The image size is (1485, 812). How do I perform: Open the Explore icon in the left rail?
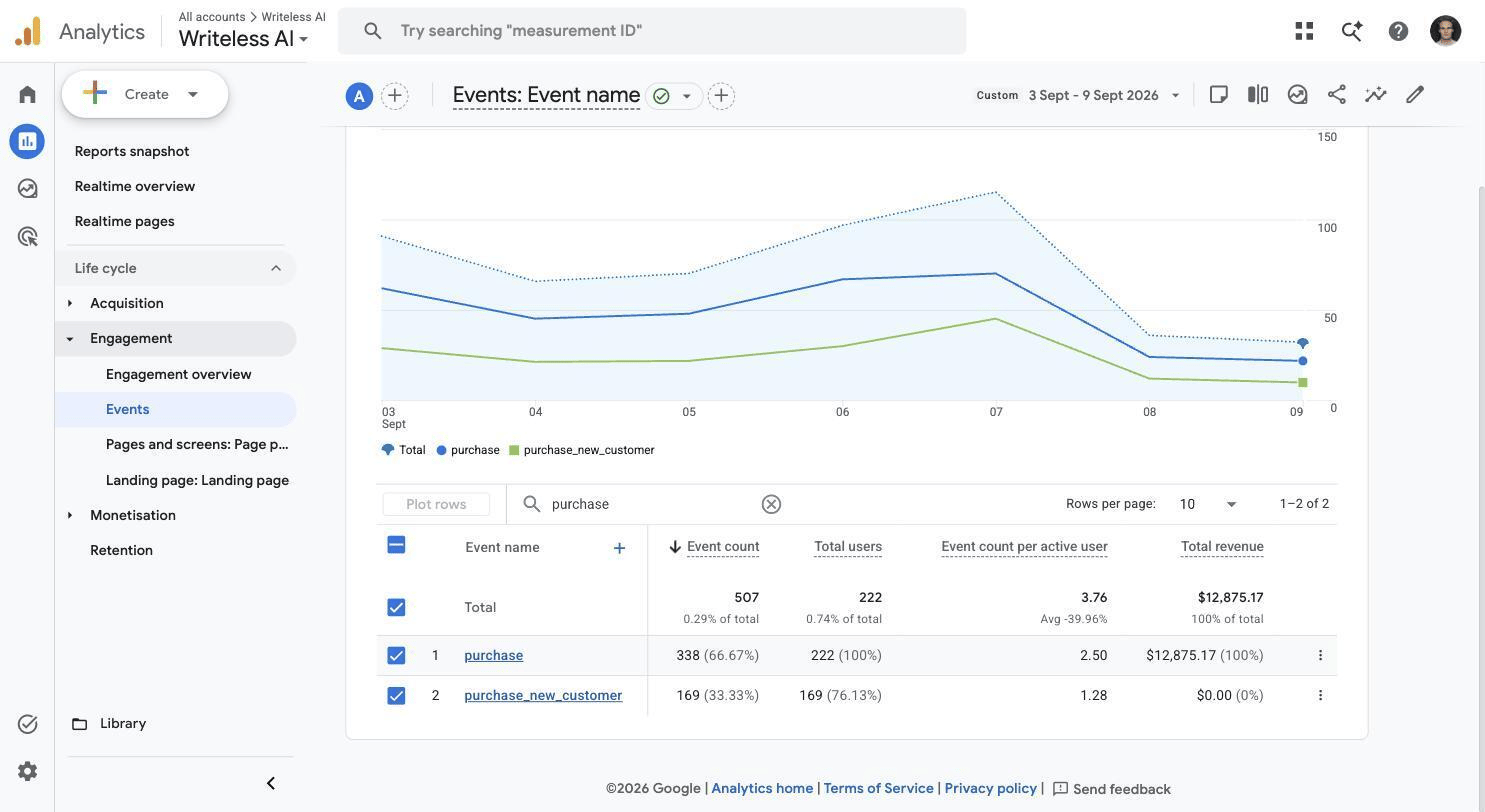click(x=27, y=188)
